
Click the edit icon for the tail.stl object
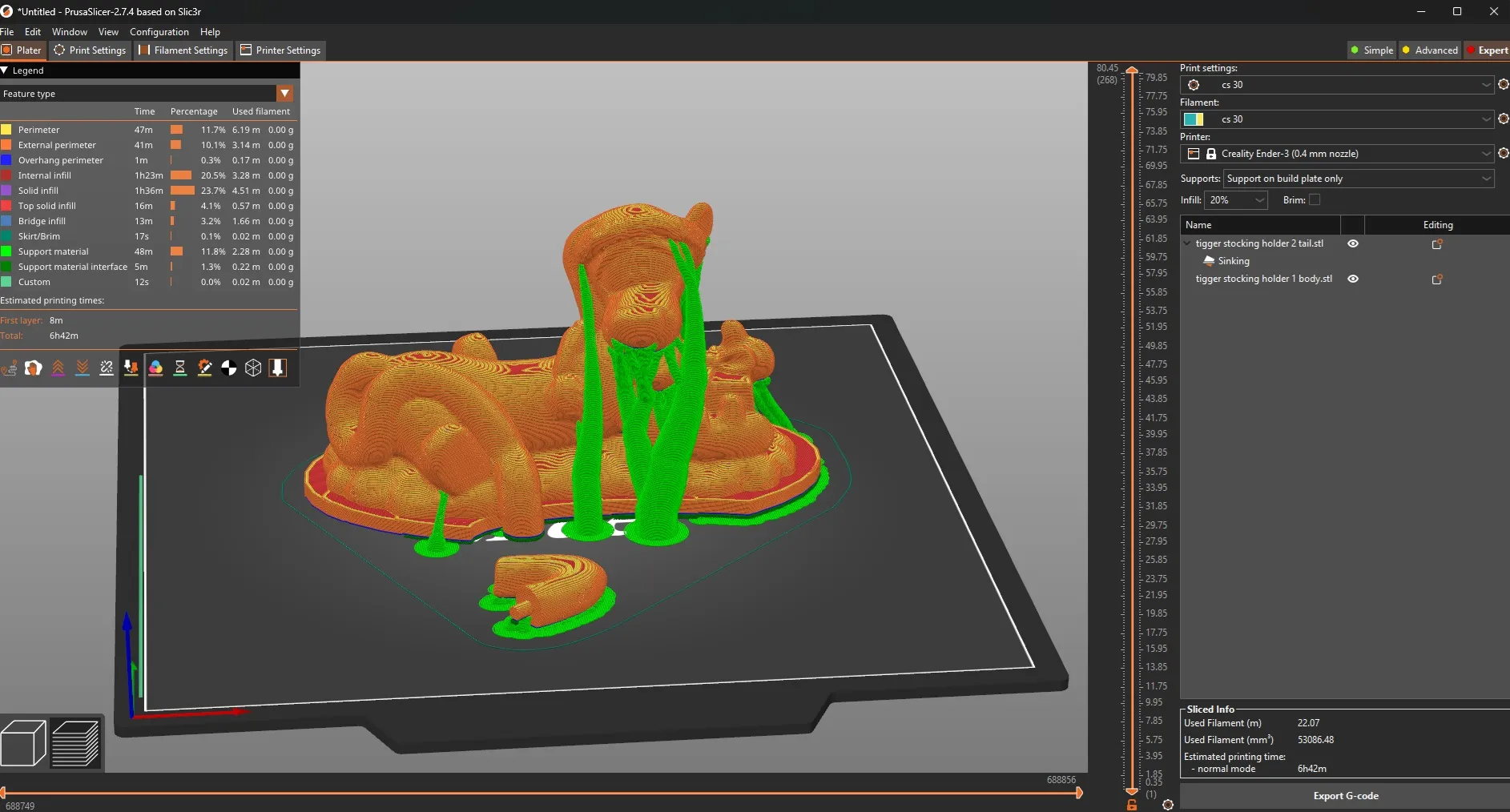(x=1436, y=244)
